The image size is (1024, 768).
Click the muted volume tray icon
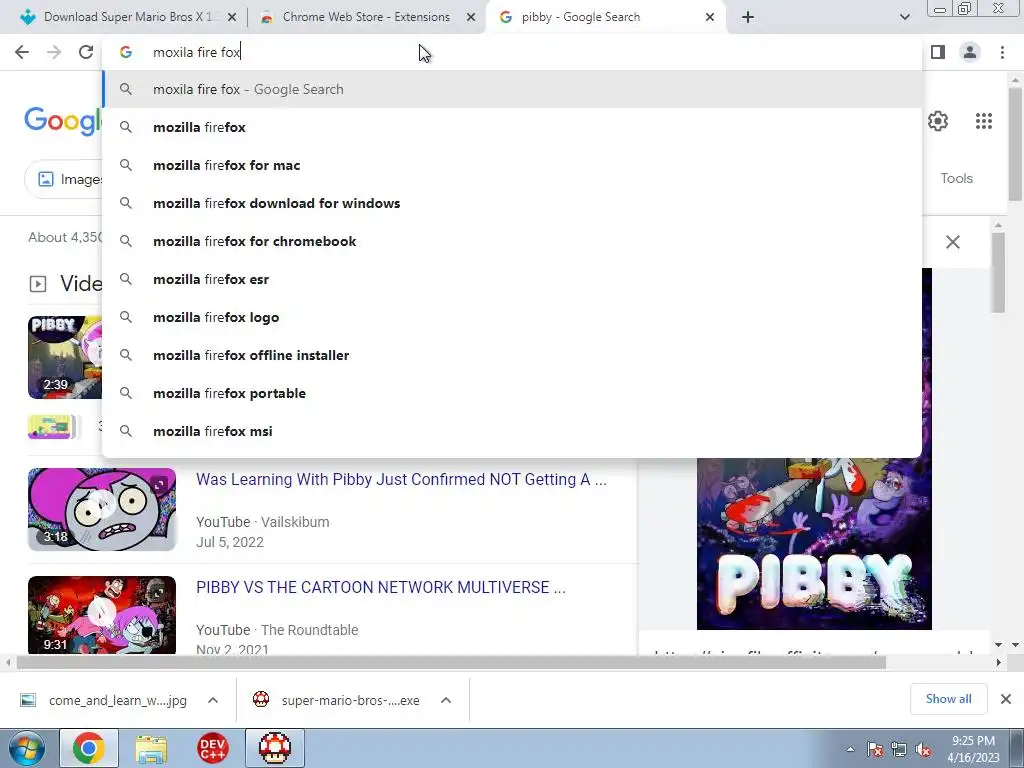(x=923, y=749)
